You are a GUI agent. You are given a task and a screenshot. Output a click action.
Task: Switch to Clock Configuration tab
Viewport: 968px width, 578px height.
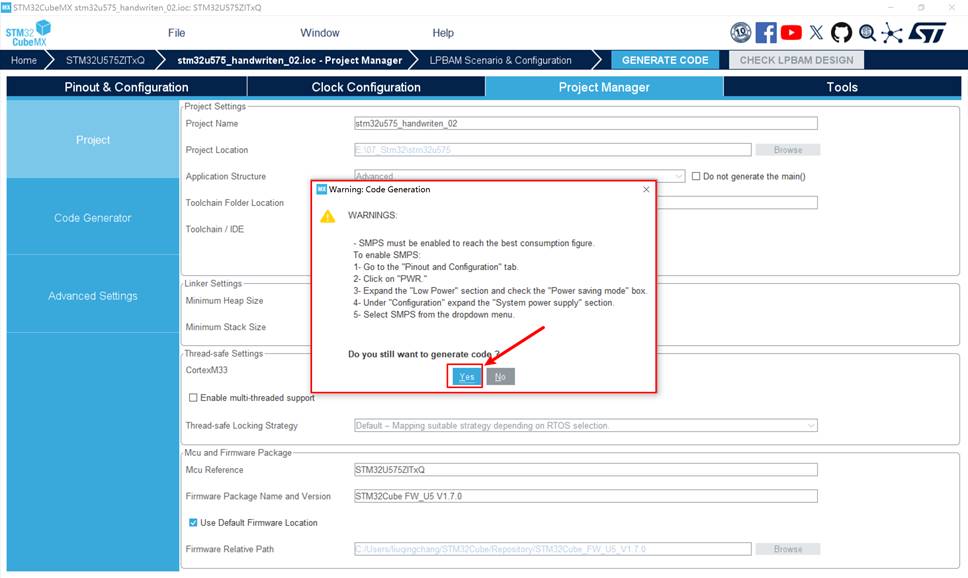pos(366,87)
